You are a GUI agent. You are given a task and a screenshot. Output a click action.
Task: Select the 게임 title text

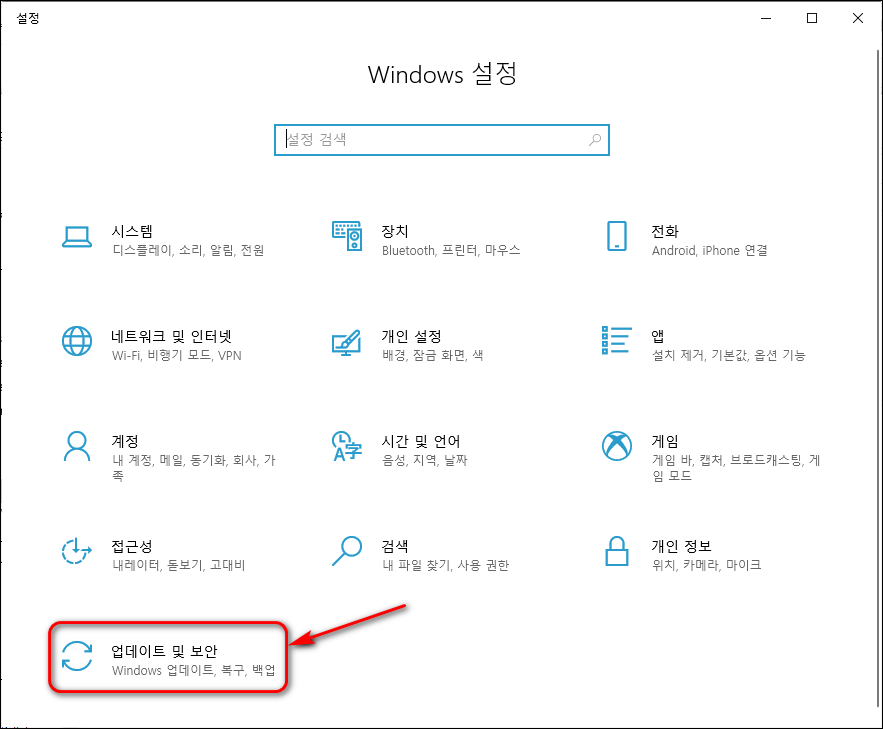(665, 441)
